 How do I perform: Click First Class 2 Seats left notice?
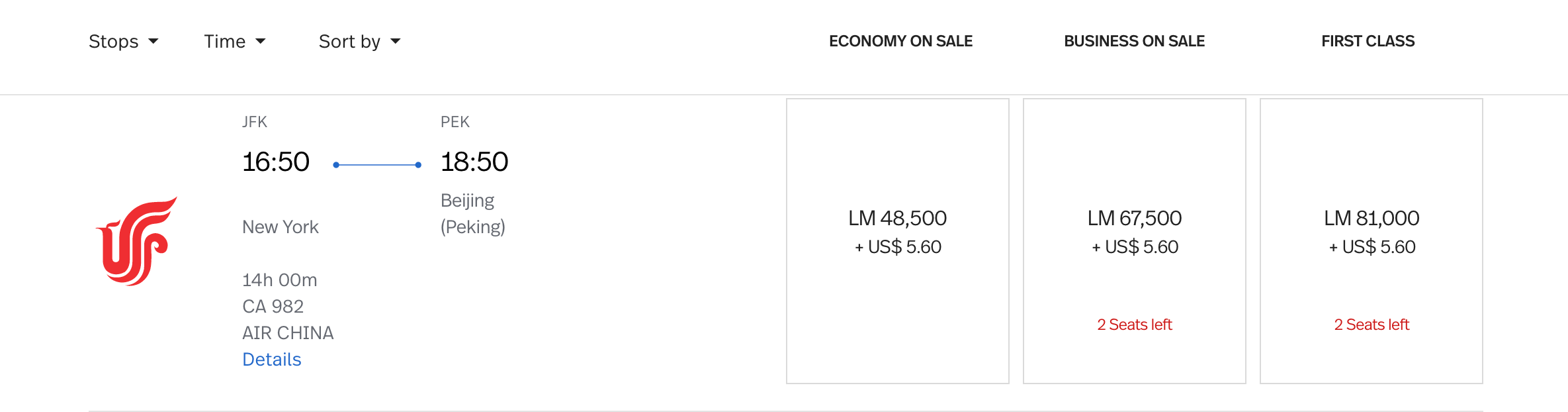click(1372, 325)
